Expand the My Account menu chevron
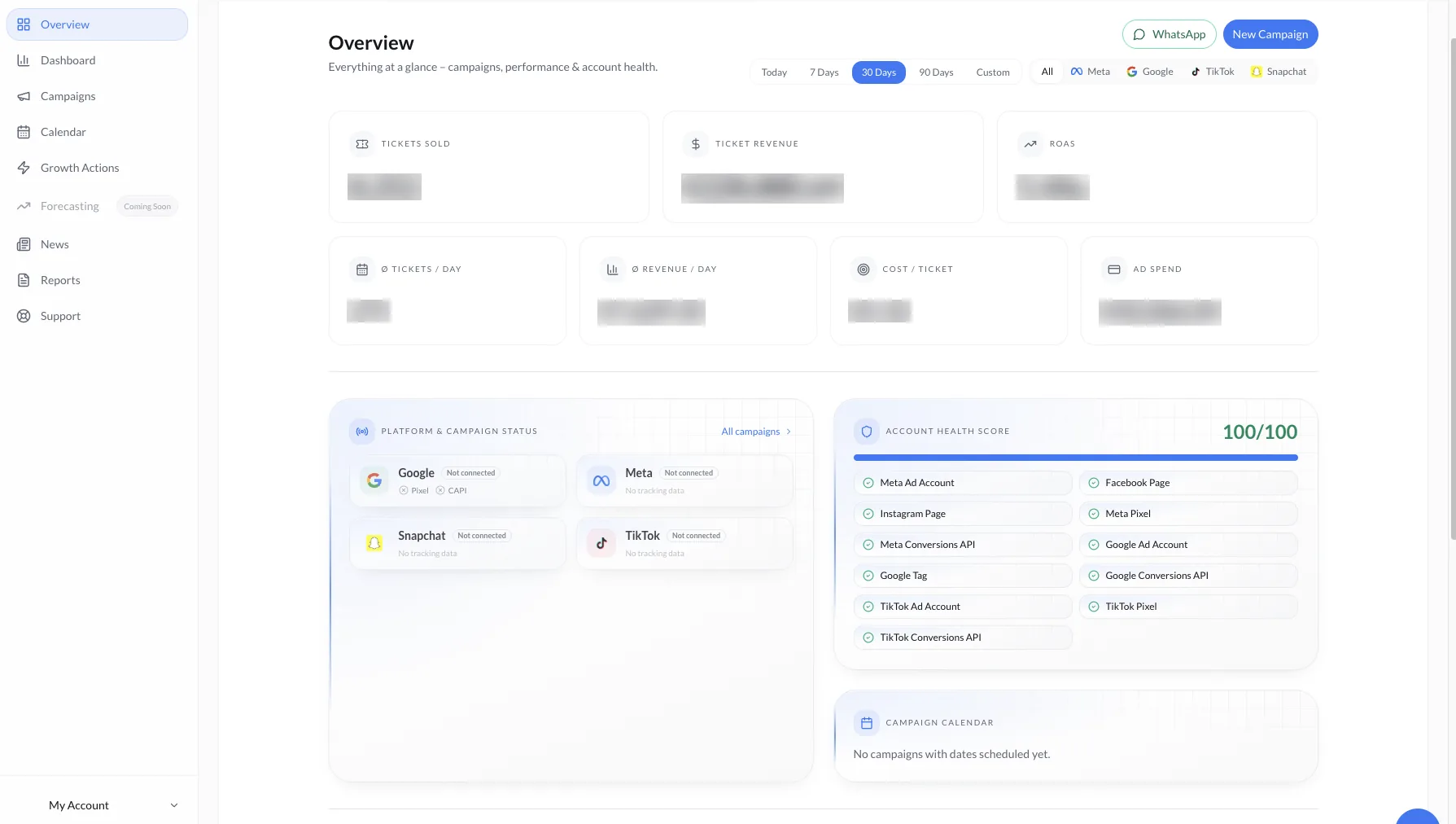Viewport: 1456px width, 824px height. [x=174, y=805]
